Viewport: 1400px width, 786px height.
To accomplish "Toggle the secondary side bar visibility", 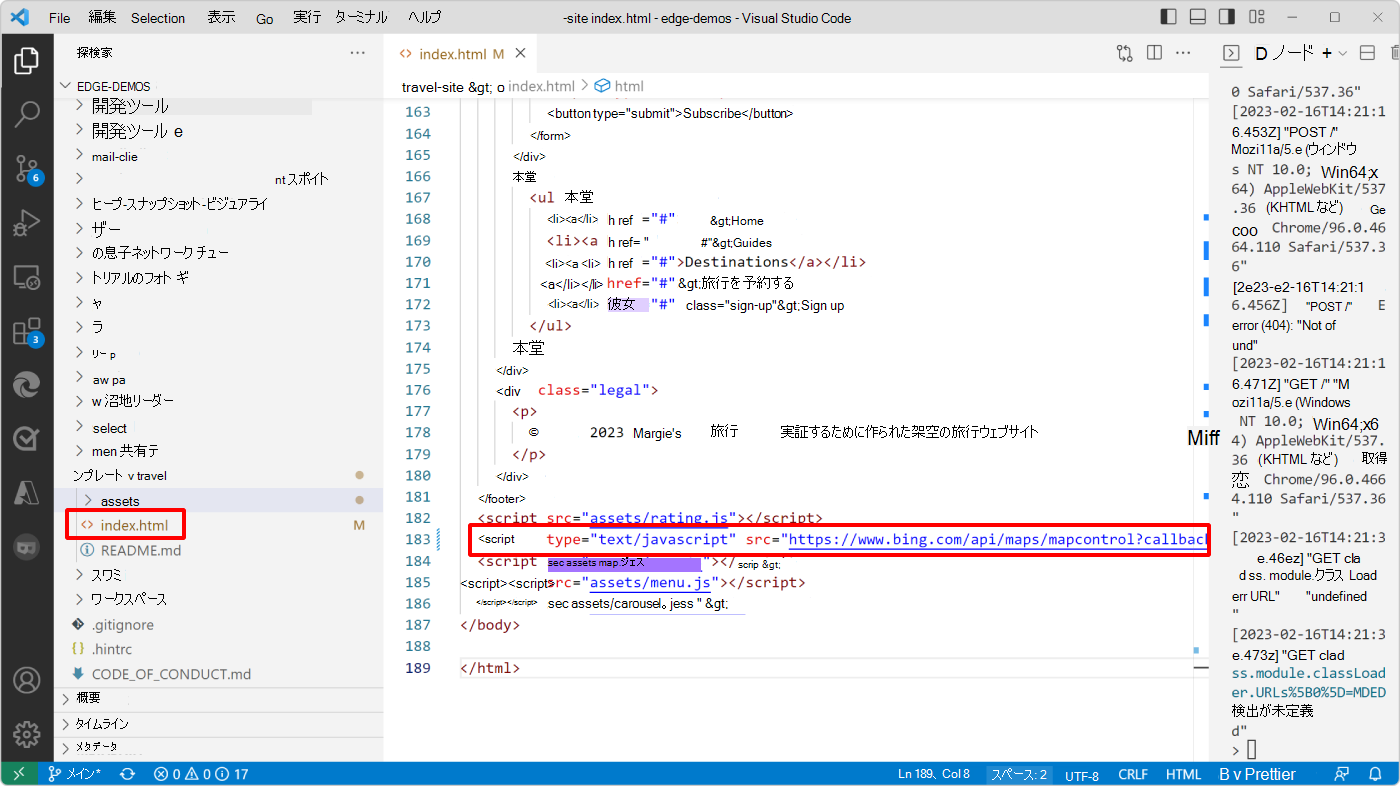I will pyautogui.click(x=1227, y=16).
